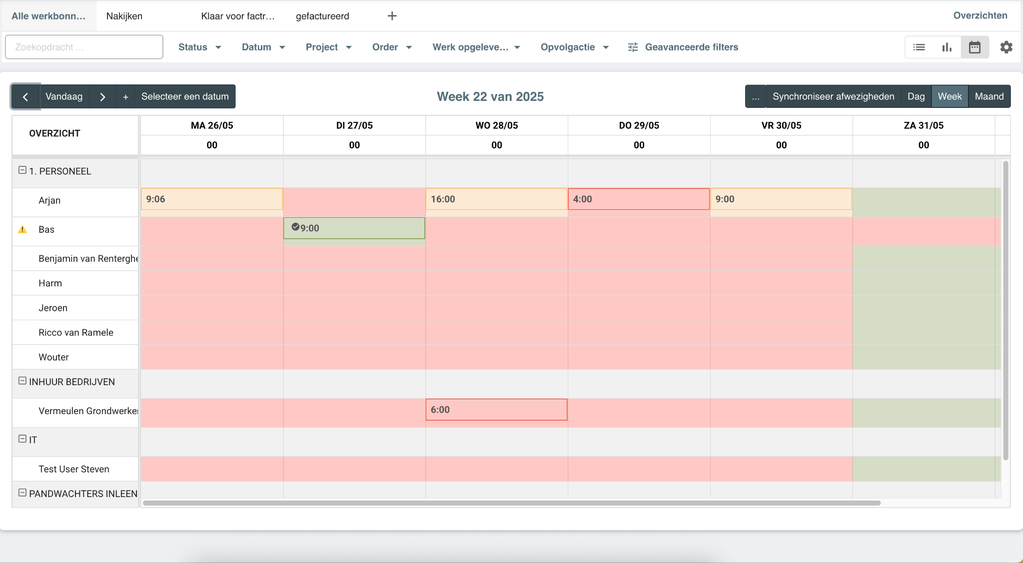This screenshot has height=563, width=1023.
Task: Open the Order filter dropdown
Action: (x=391, y=47)
